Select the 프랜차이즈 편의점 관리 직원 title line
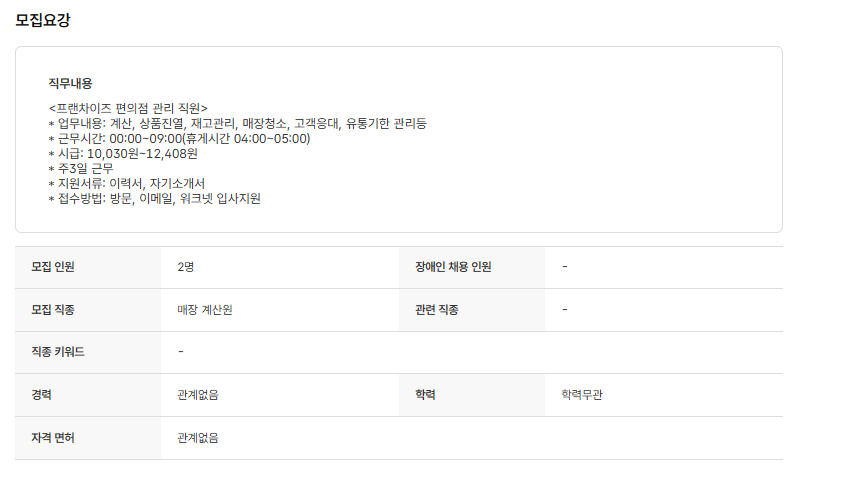 pyautogui.click(x=128, y=108)
